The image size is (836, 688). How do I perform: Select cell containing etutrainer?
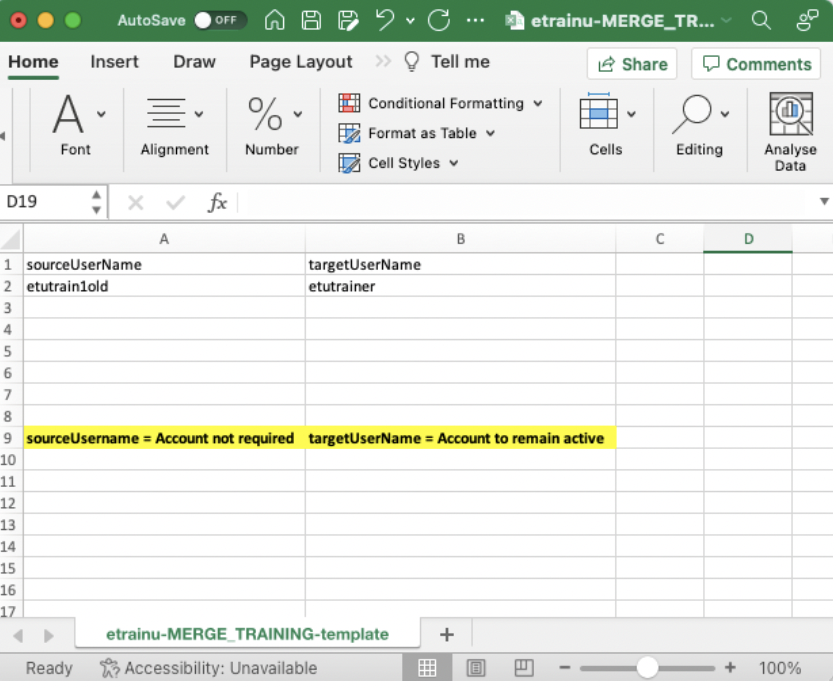click(x=461, y=286)
